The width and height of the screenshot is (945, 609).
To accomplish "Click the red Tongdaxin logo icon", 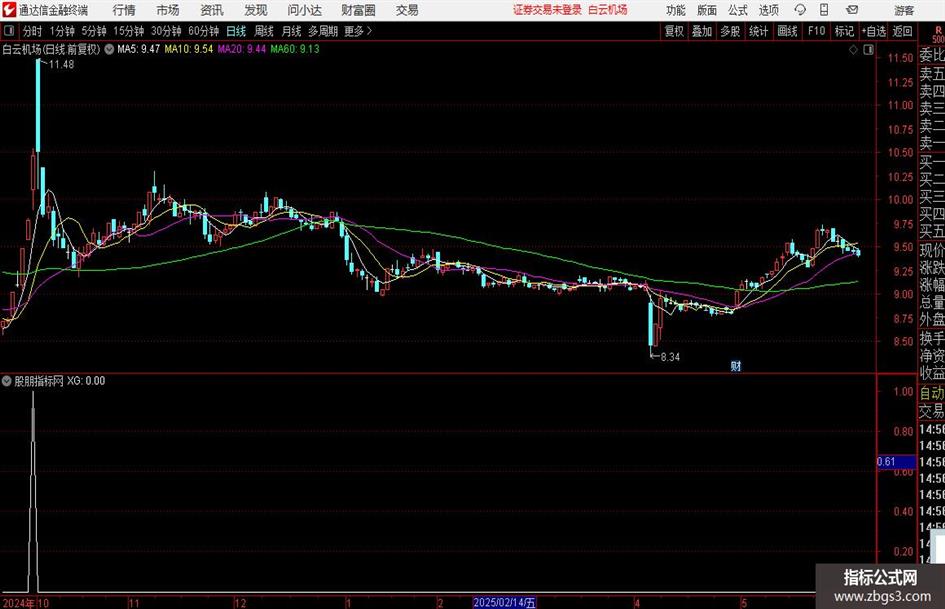I will point(9,10).
